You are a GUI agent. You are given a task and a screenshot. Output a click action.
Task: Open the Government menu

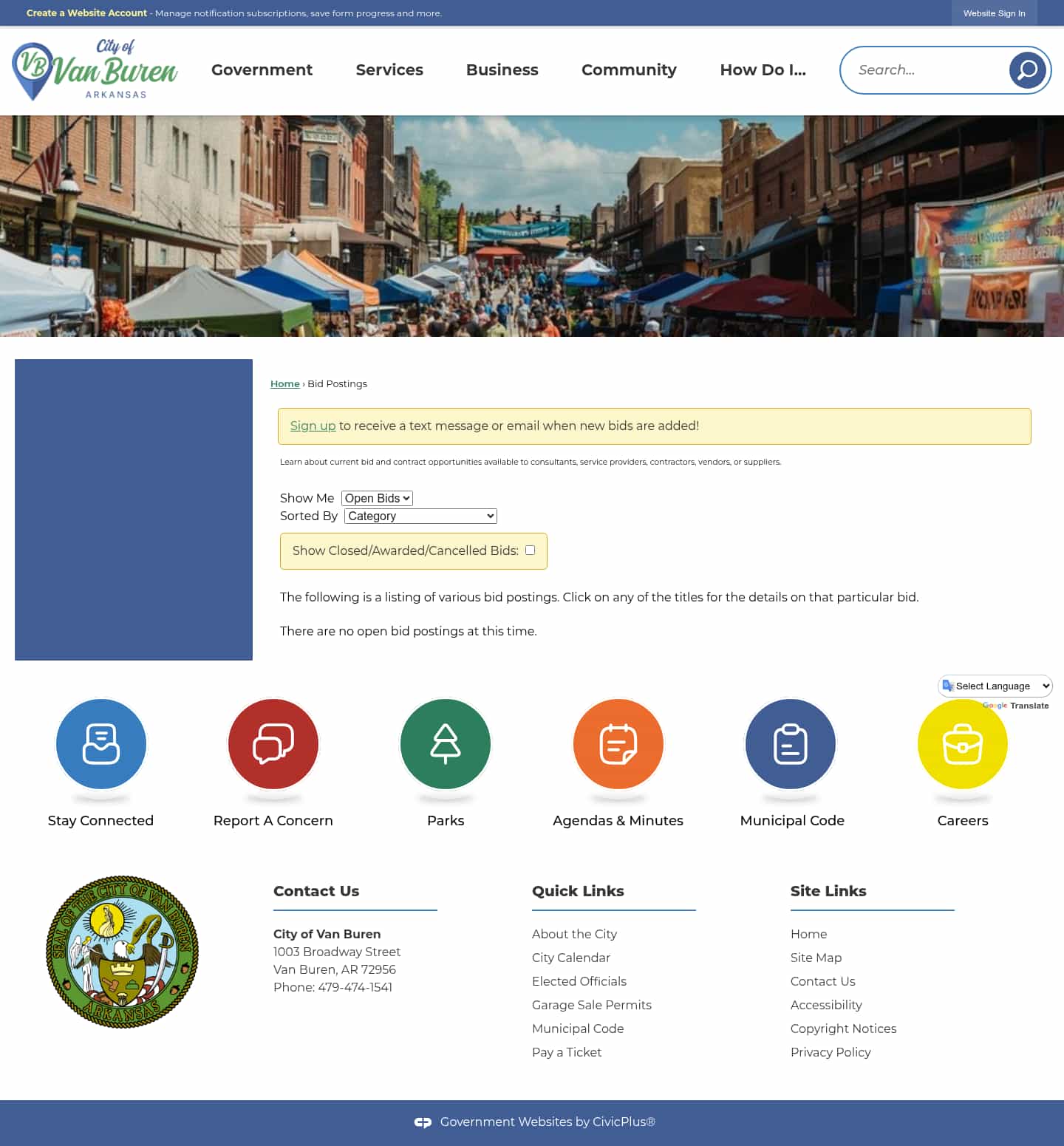[x=262, y=69]
